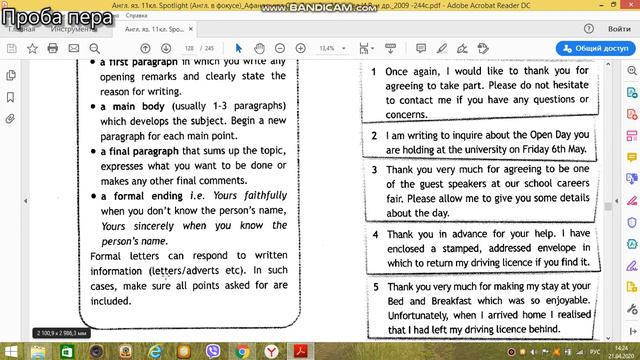This screenshot has width=640, height=360.
Task: Open the Sign document tool
Action: click(x=462, y=49)
